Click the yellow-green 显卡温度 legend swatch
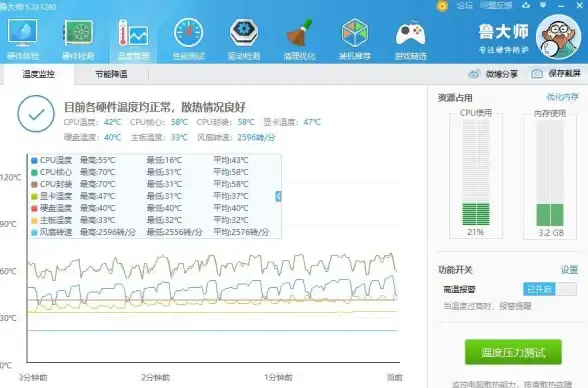This screenshot has width=588, height=388. tap(34, 196)
